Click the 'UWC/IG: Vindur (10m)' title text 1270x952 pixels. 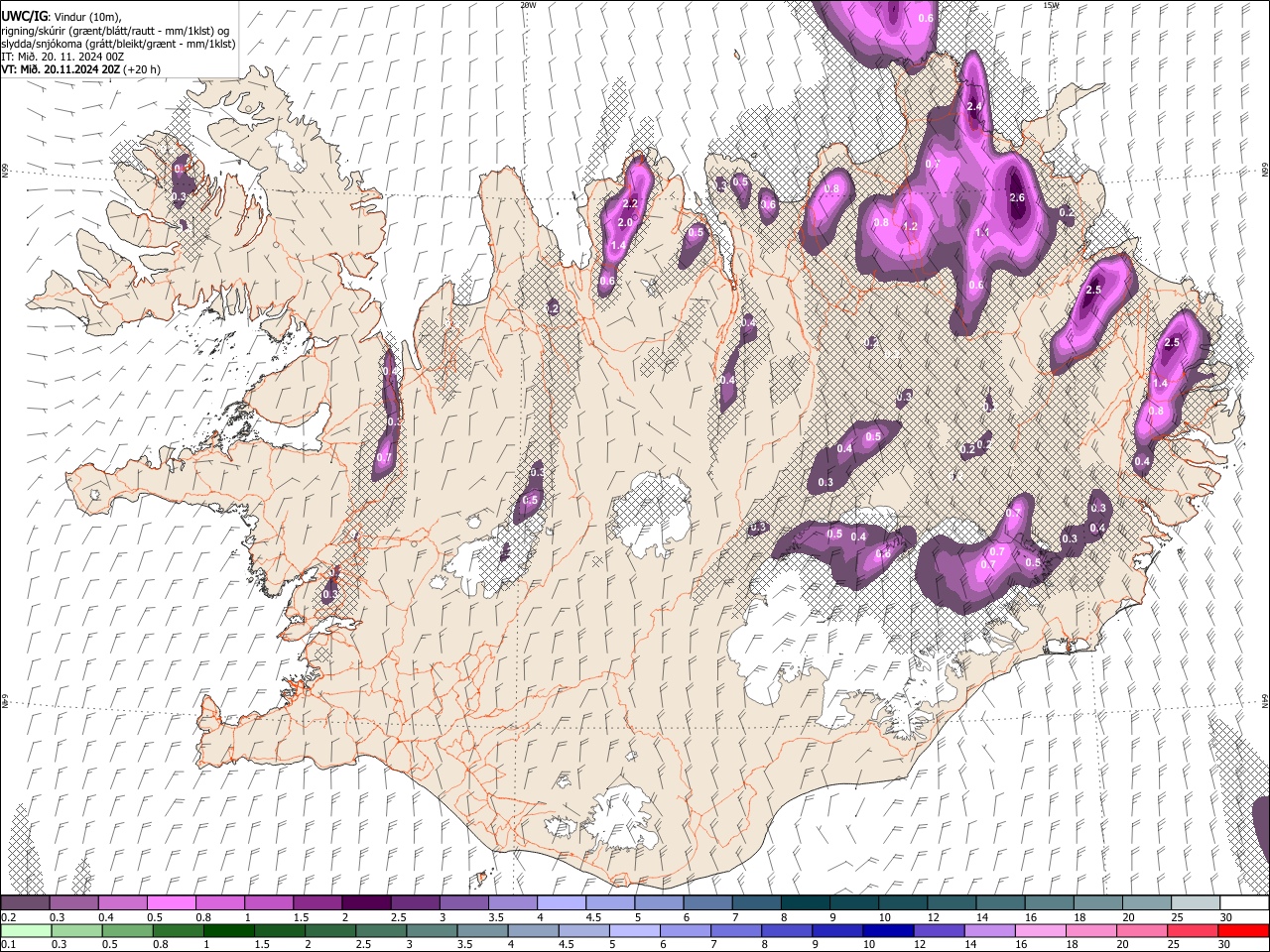click(x=62, y=17)
